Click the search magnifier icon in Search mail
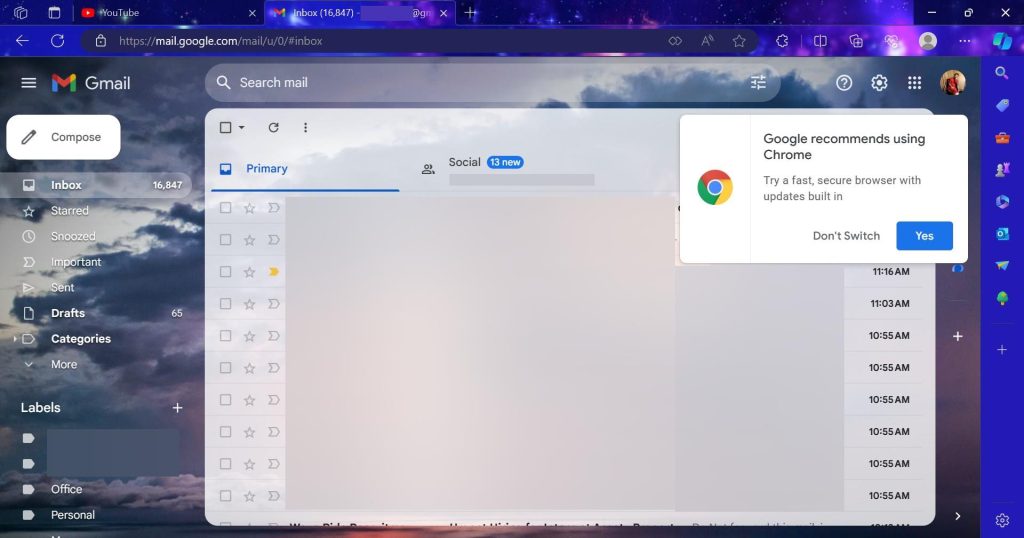This screenshot has height=538, width=1024. pos(223,83)
